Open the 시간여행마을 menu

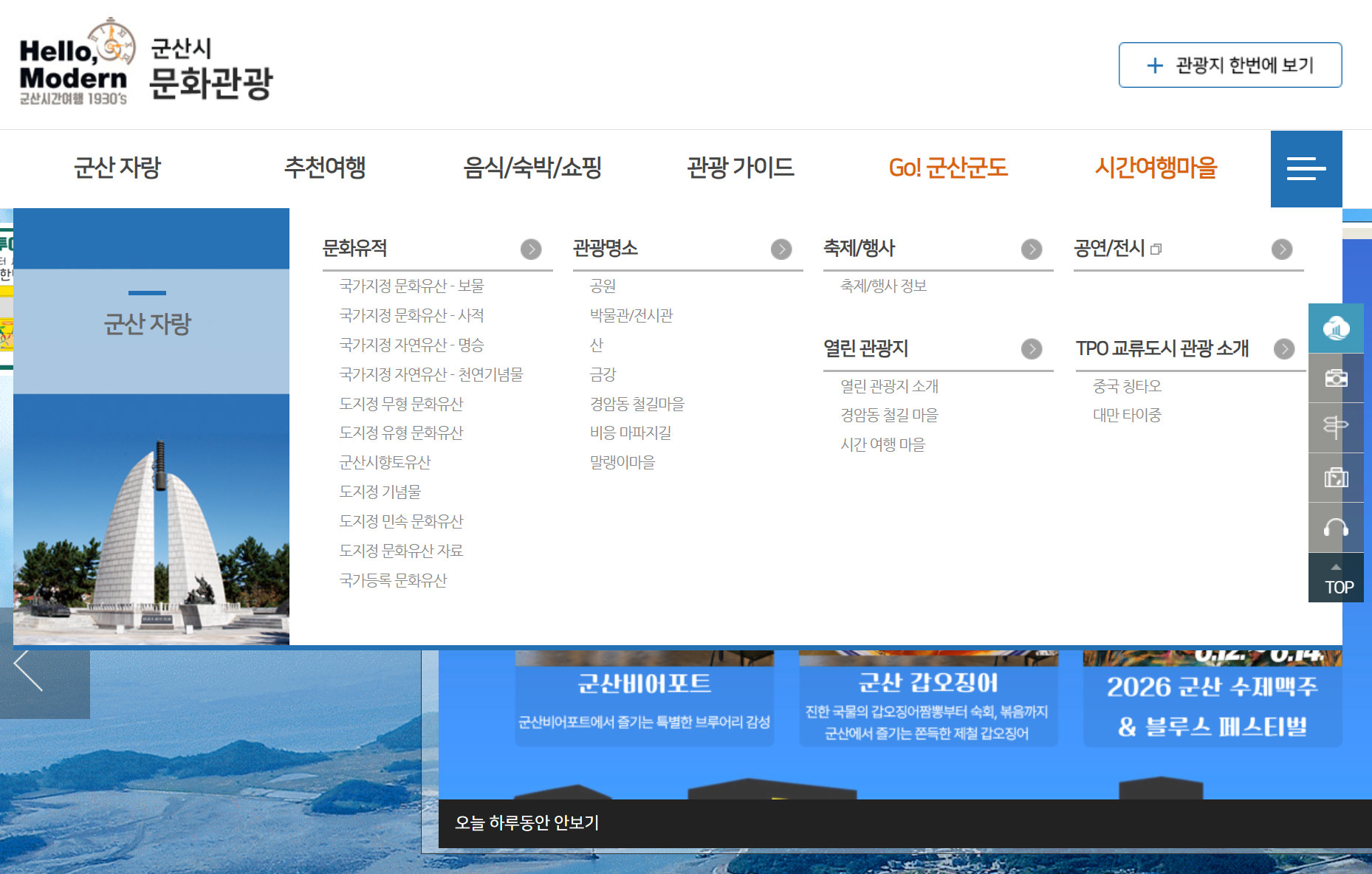point(1156,168)
